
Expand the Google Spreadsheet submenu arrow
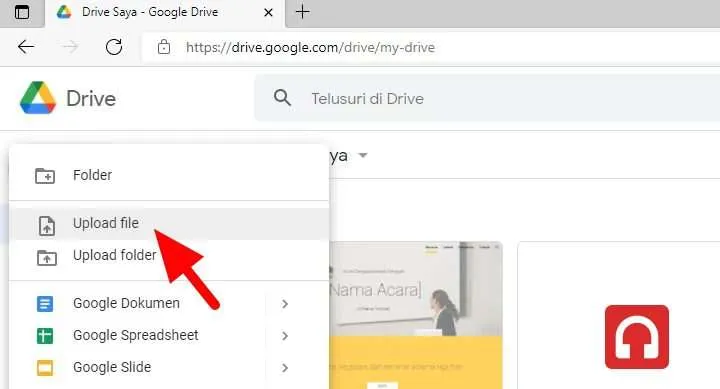(x=285, y=336)
